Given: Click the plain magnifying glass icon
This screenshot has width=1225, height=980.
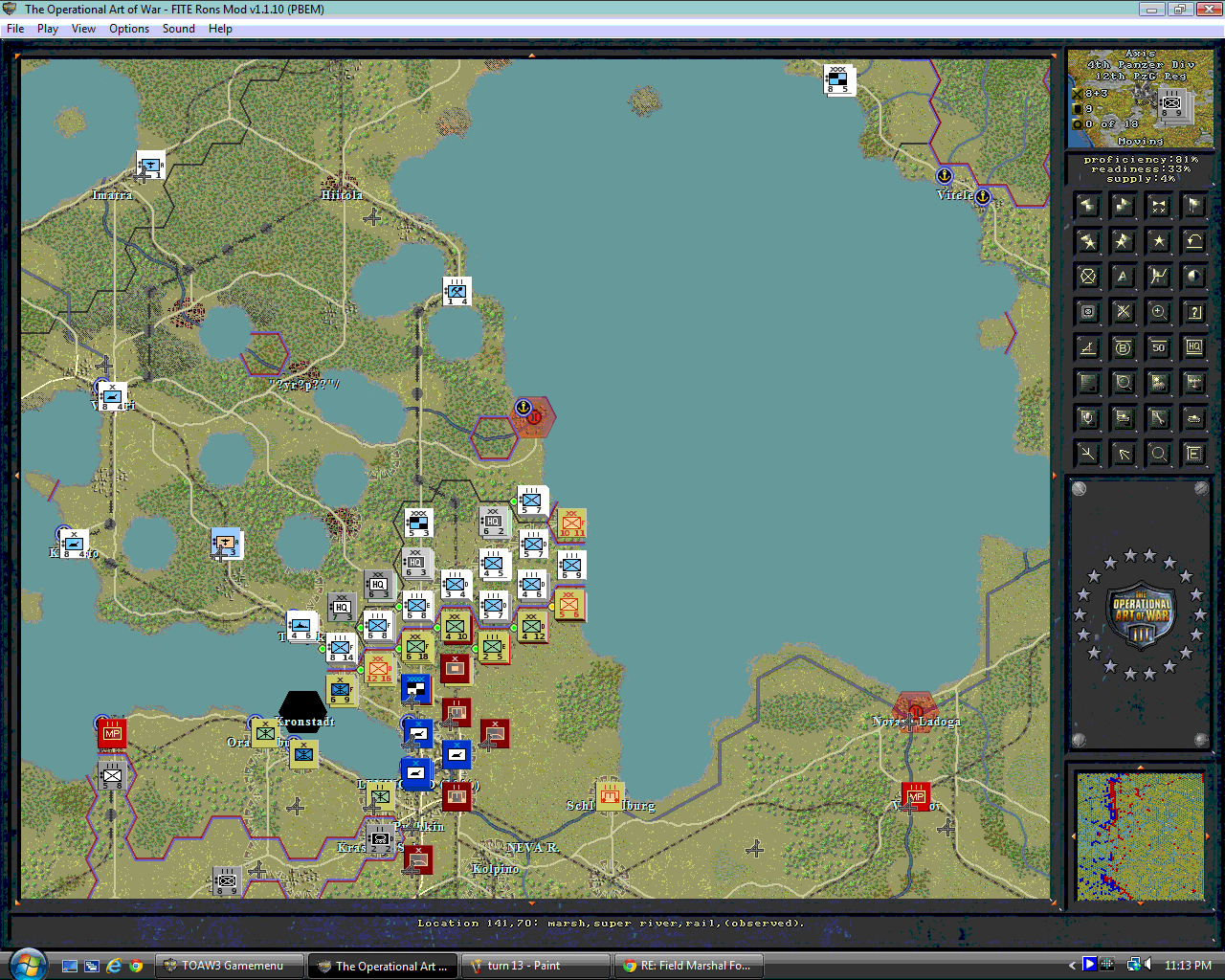Looking at the screenshot, I should coord(1159,454).
